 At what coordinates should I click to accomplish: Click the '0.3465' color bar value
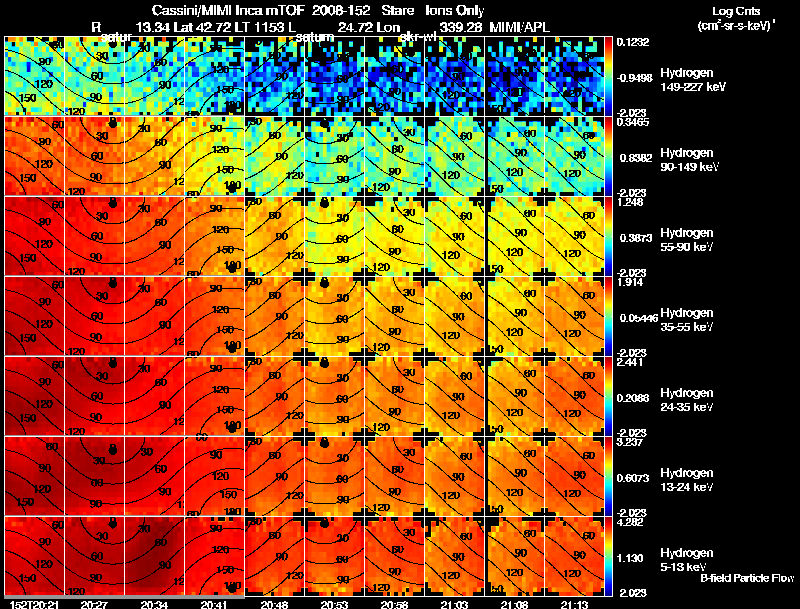tap(633, 122)
